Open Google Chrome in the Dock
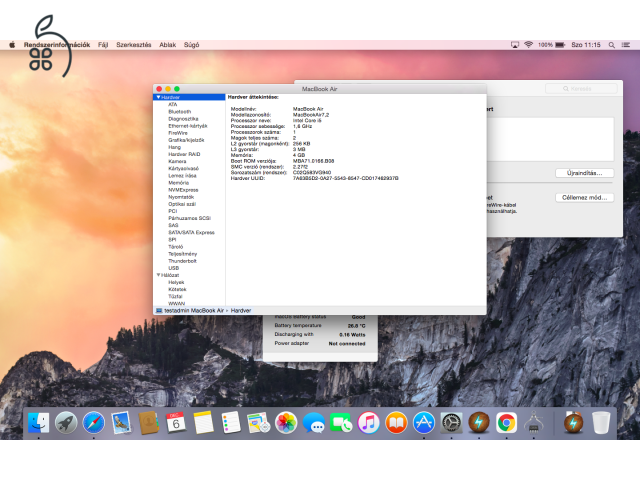Viewport: 640px width, 480px height. (506, 422)
